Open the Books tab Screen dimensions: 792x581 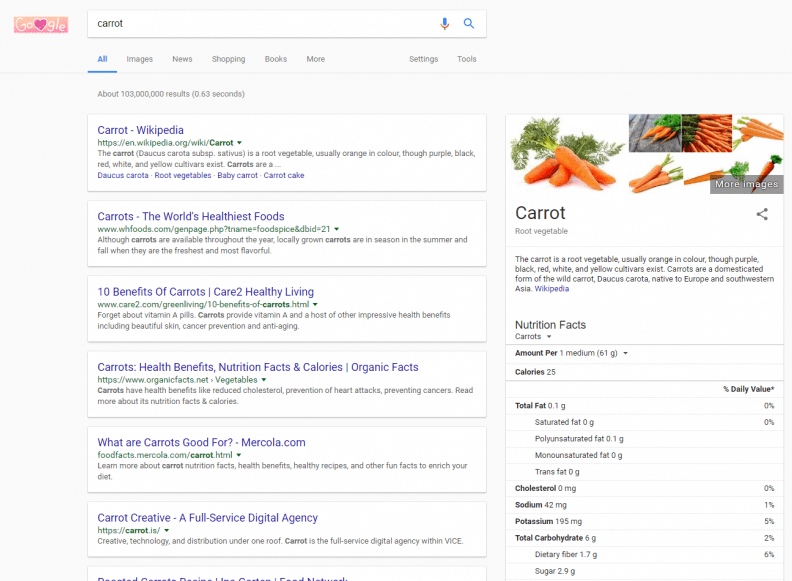pyautogui.click(x=276, y=59)
